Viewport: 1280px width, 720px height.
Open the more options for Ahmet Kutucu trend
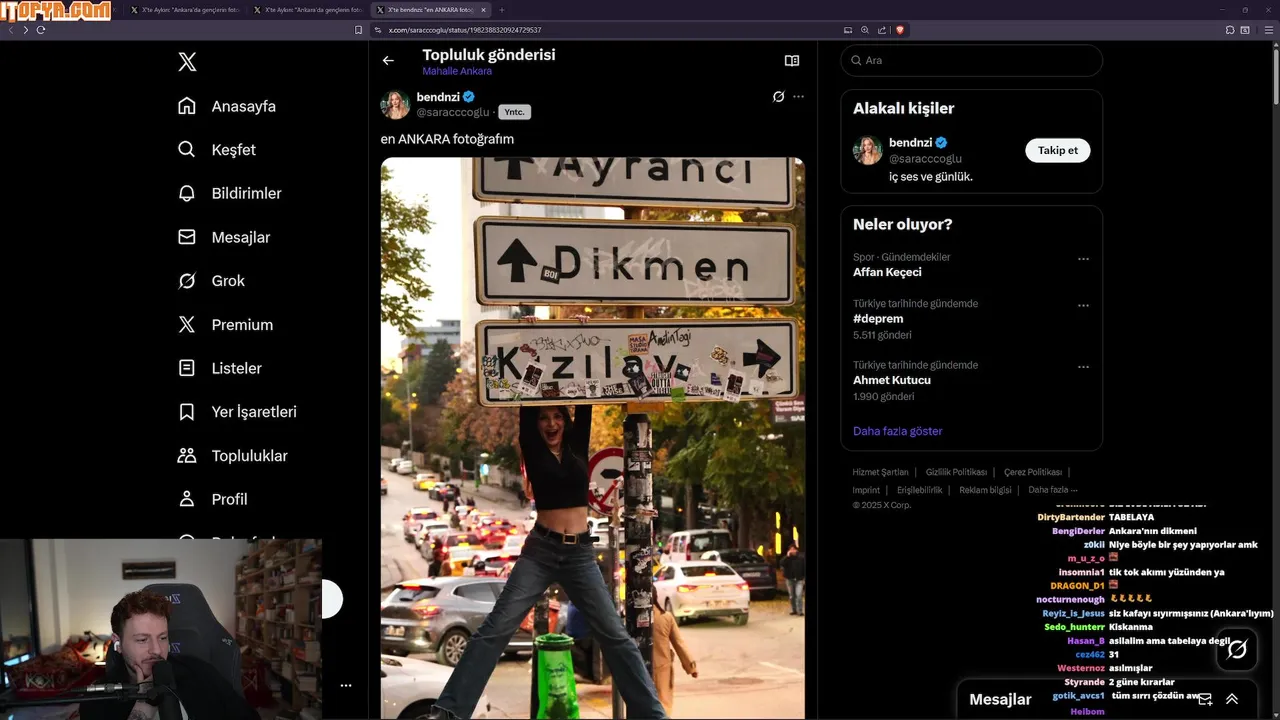1083,367
